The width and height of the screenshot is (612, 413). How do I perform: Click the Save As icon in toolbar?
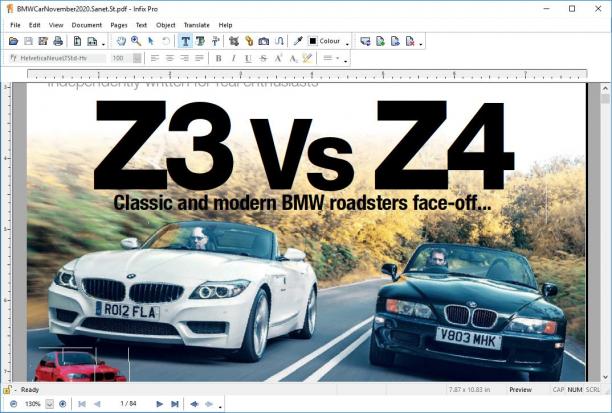pos(43,41)
